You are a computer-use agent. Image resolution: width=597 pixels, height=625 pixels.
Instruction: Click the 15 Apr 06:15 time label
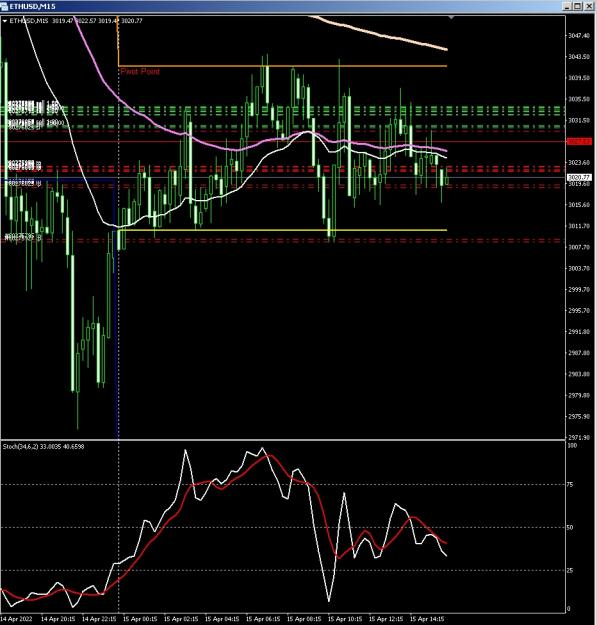pos(263,619)
